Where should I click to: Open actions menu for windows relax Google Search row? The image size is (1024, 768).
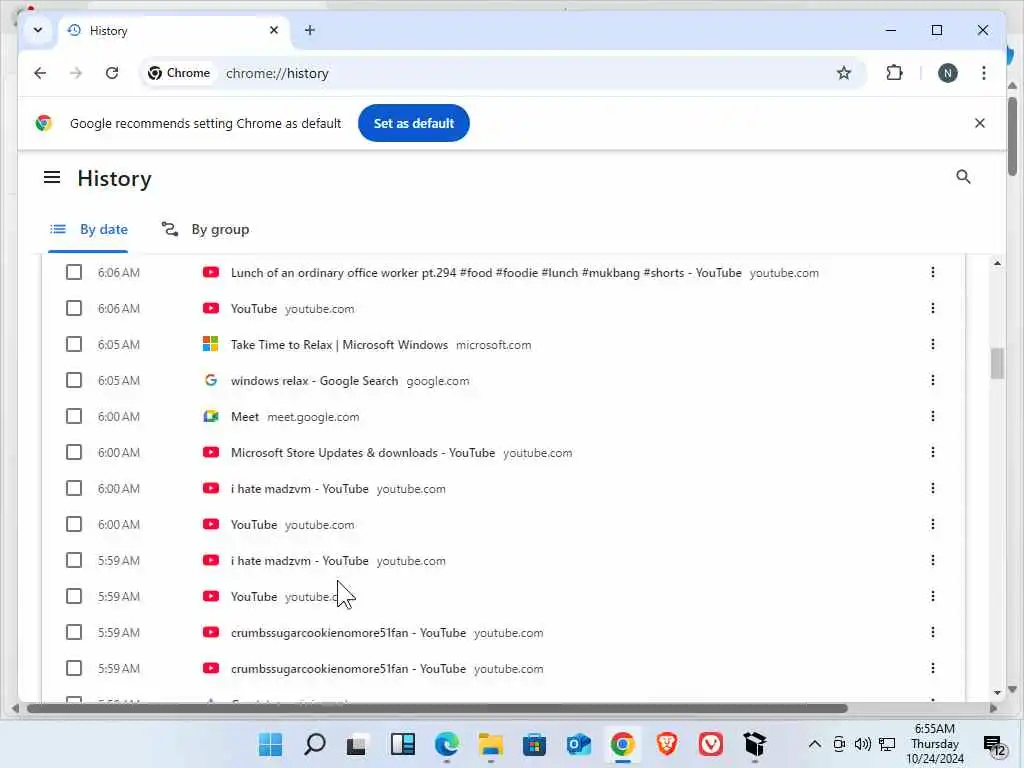(x=933, y=380)
